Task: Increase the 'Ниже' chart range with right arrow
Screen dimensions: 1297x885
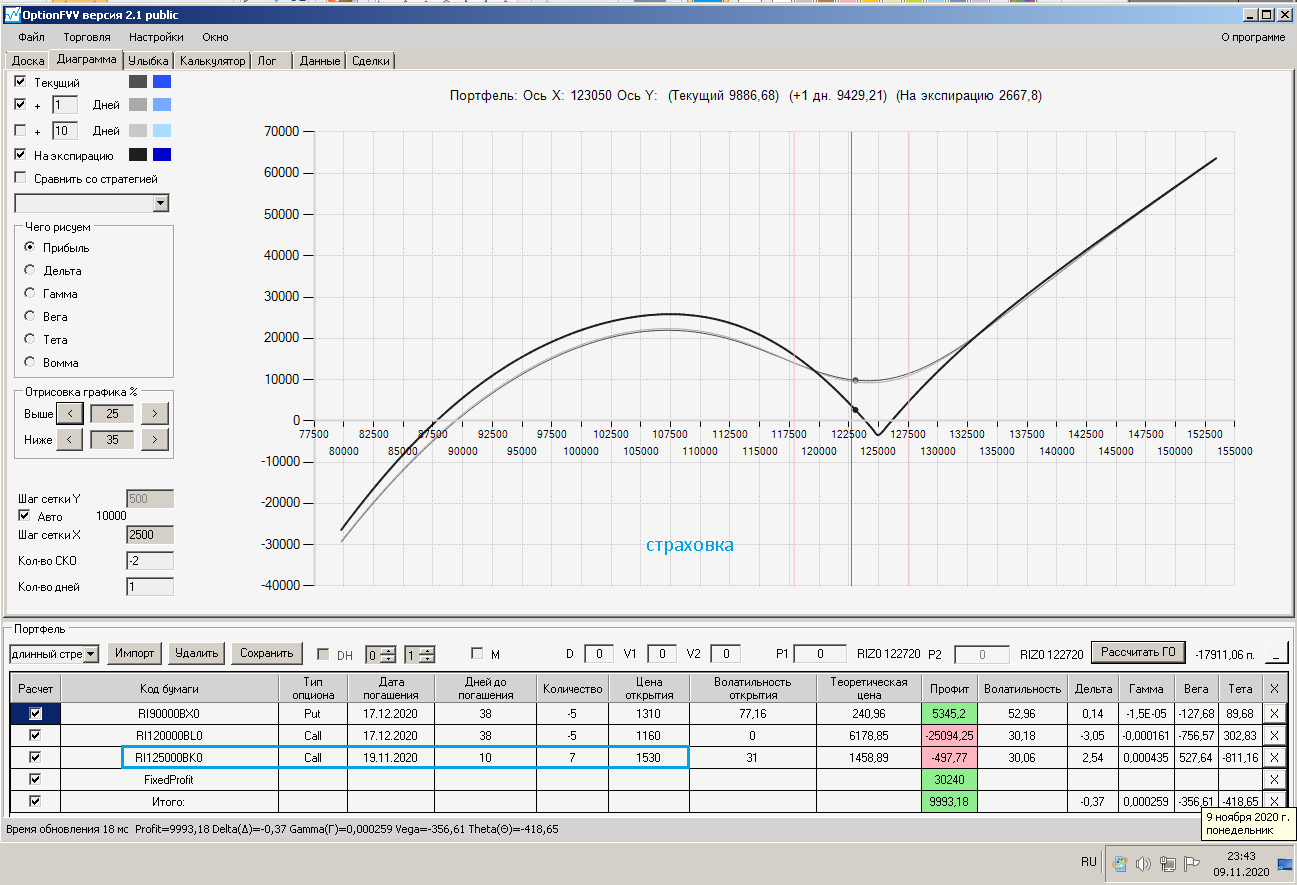Action: tap(154, 439)
